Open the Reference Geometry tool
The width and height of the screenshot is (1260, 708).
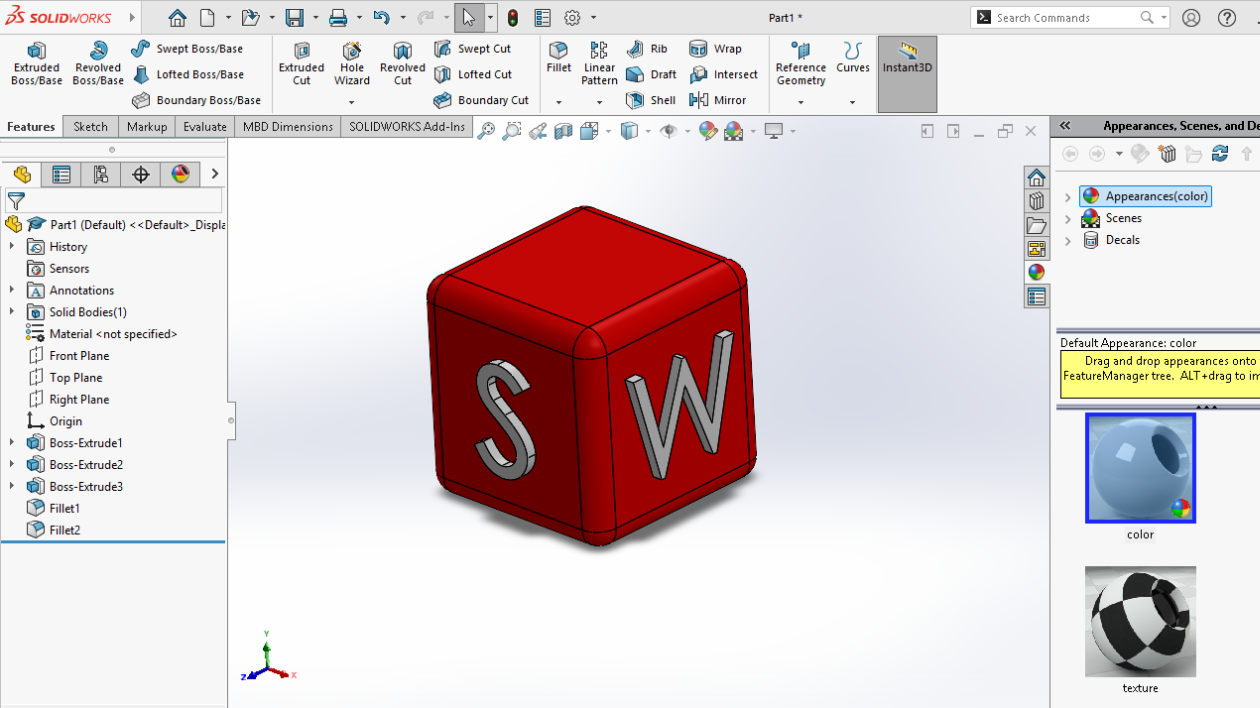pyautogui.click(x=801, y=64)
